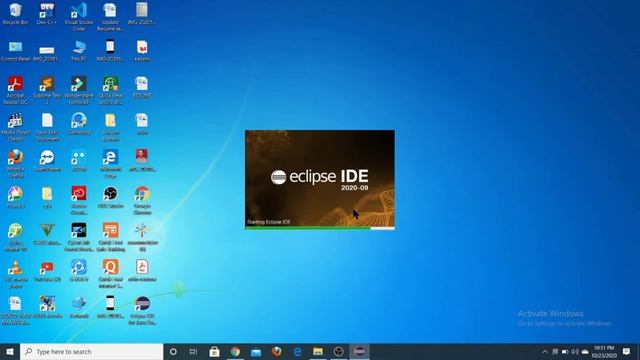This screenshot has height=360, width=640.
Task: Click the Quick Heal Secure Browse shortcut
Action: point(111,90)
